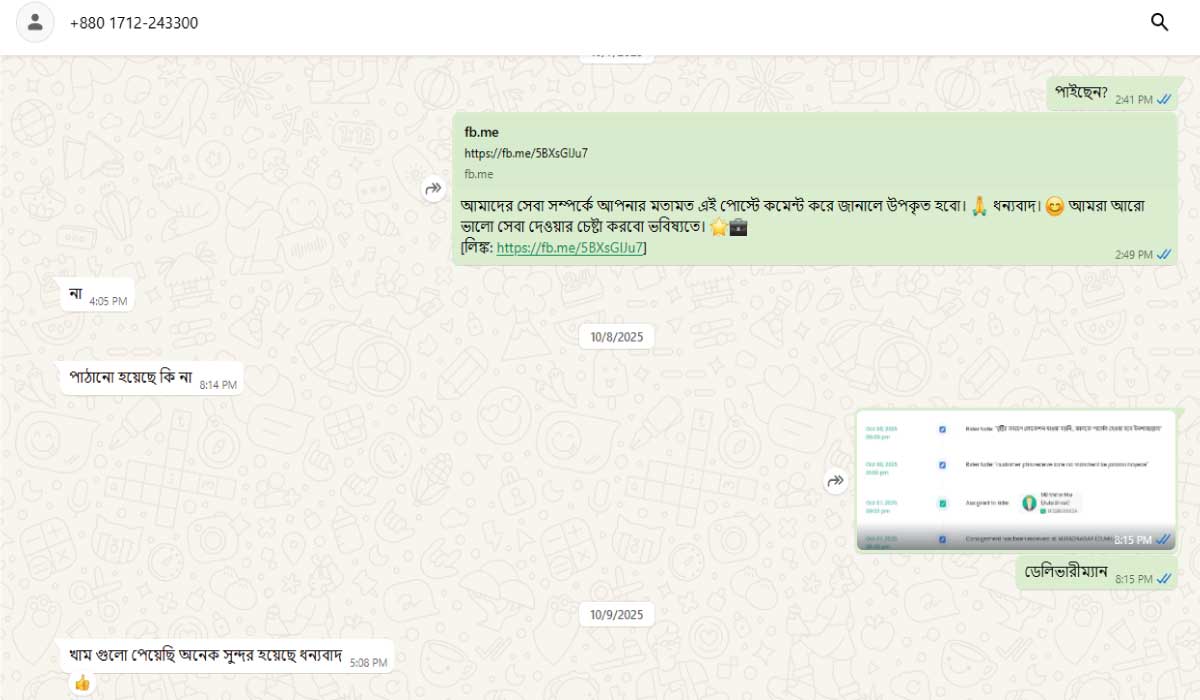This screenshot has height=700, width=1200.
Task: Click the phone number +880 1712-243300 in header
Action: point(133,22)
